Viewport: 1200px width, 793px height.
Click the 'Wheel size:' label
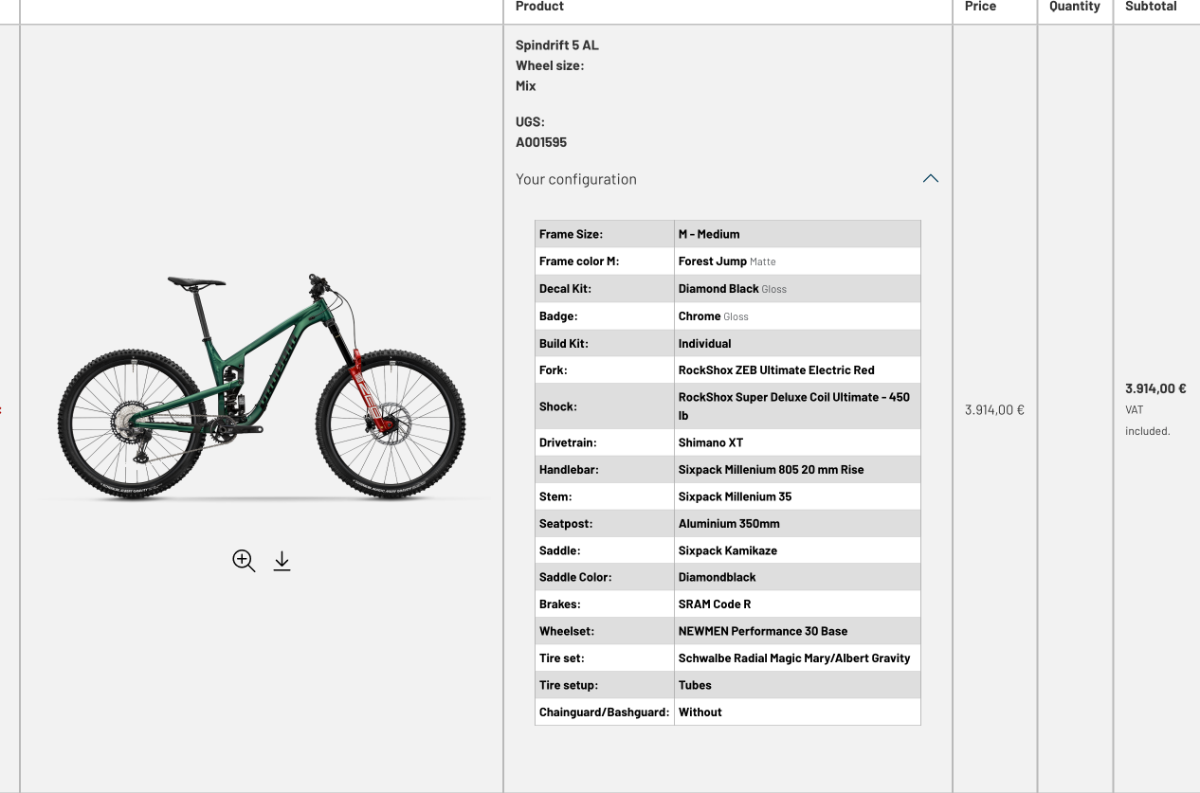point(550,66)
